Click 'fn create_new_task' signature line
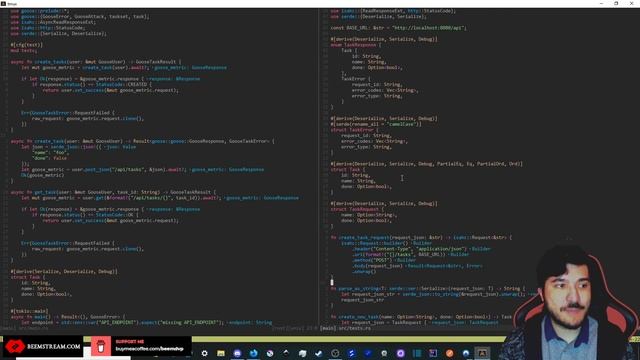The height and width of the screenshot is (360, 640). (x=421, y=317)
